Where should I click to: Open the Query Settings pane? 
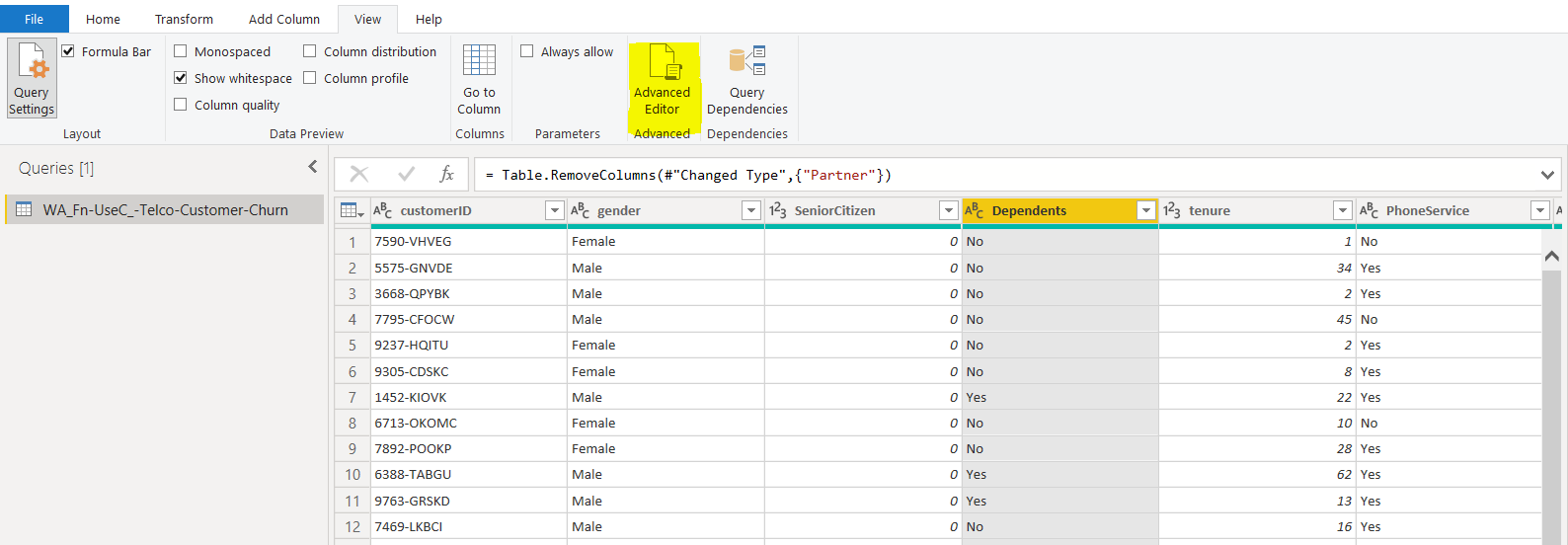(32, 79)
